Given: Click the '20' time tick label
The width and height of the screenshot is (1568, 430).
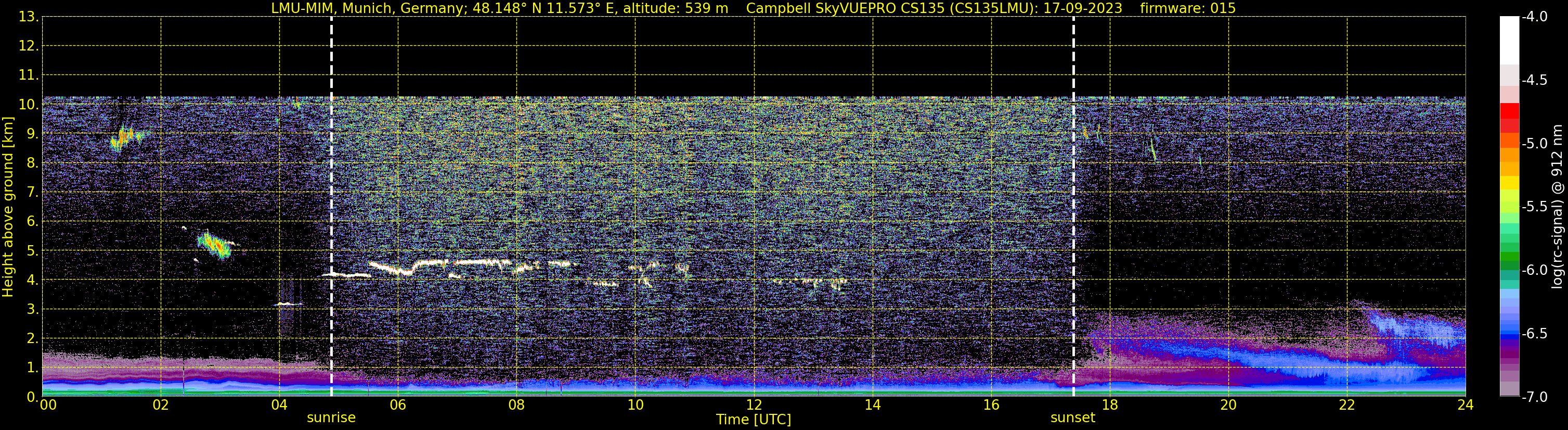Looking at the screenshot, I should 1228,406.
